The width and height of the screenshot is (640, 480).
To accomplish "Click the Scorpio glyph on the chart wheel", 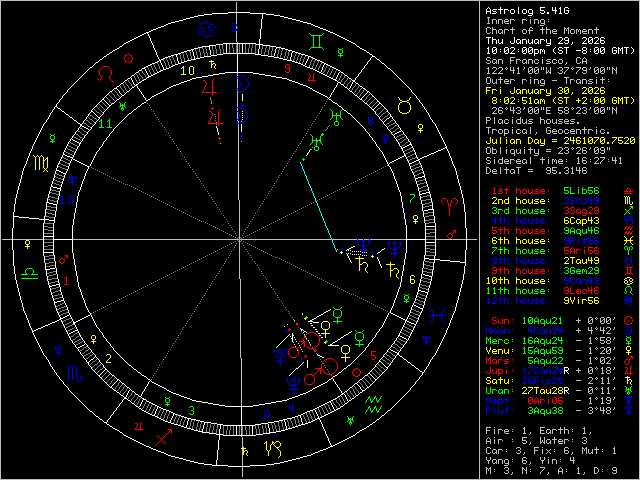I will pyautogui.click(x=74, y=373).
